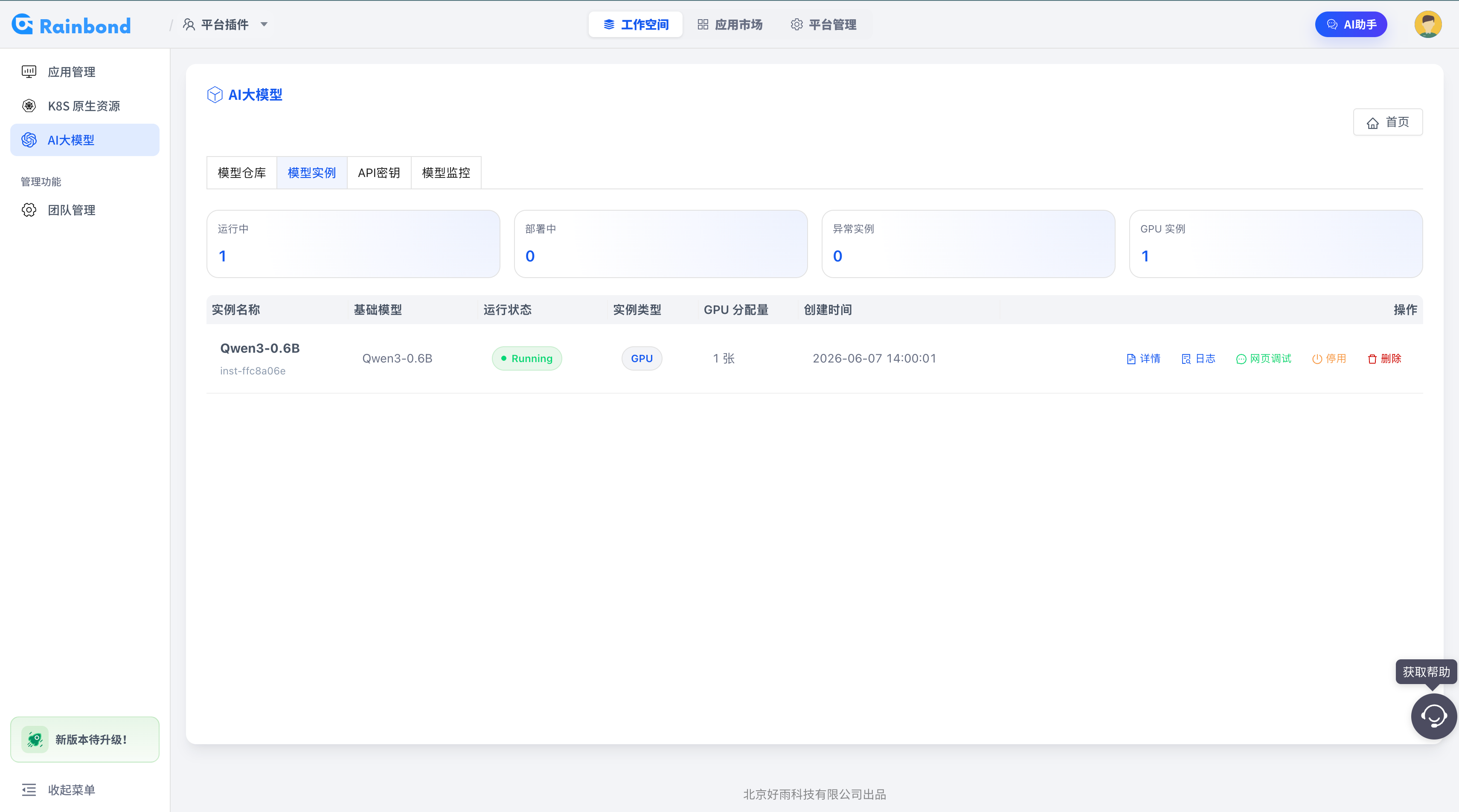
Task: Click the 应用管理 monitor icon
Action: tap(29, 72)
